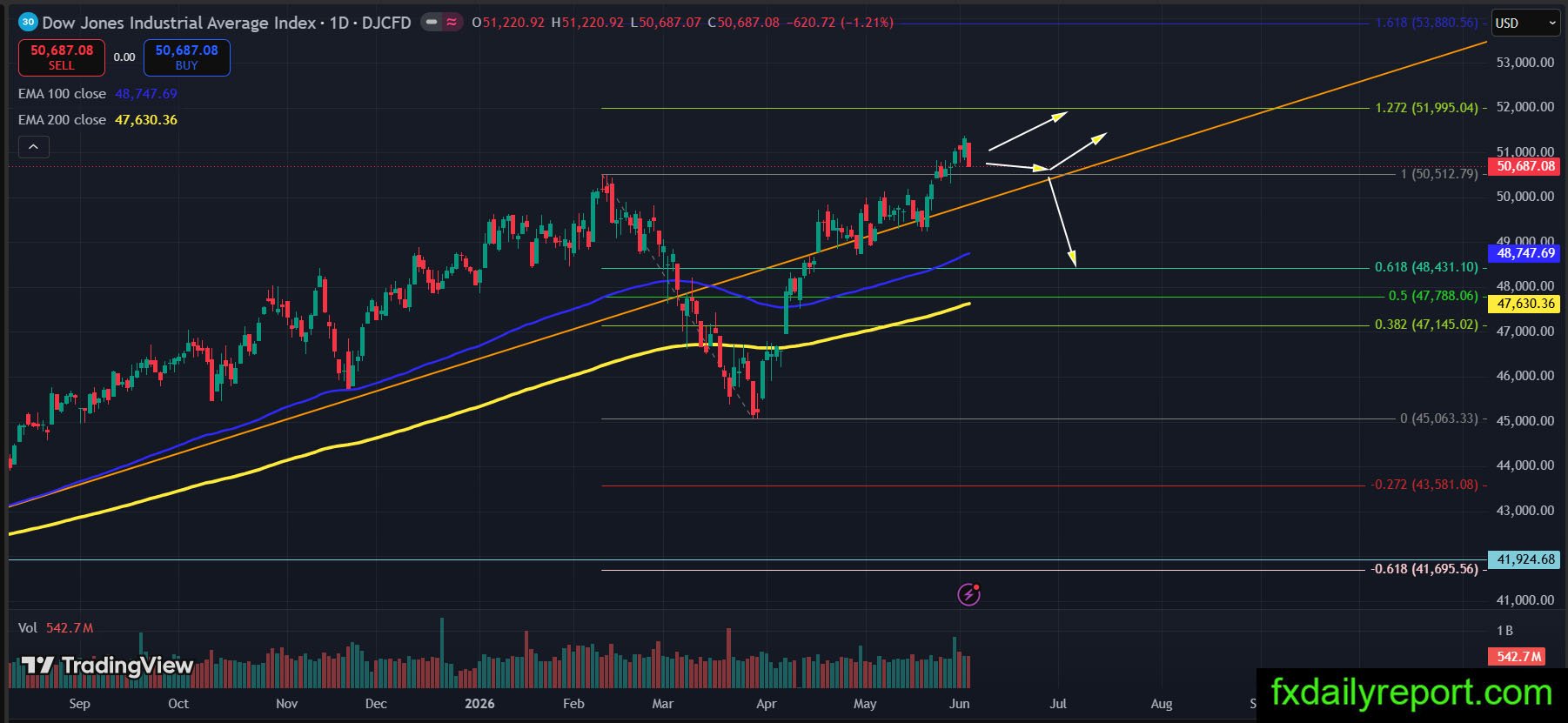Click the 1 B volume axis label
1568x723 pixels.
point(1504,631)
